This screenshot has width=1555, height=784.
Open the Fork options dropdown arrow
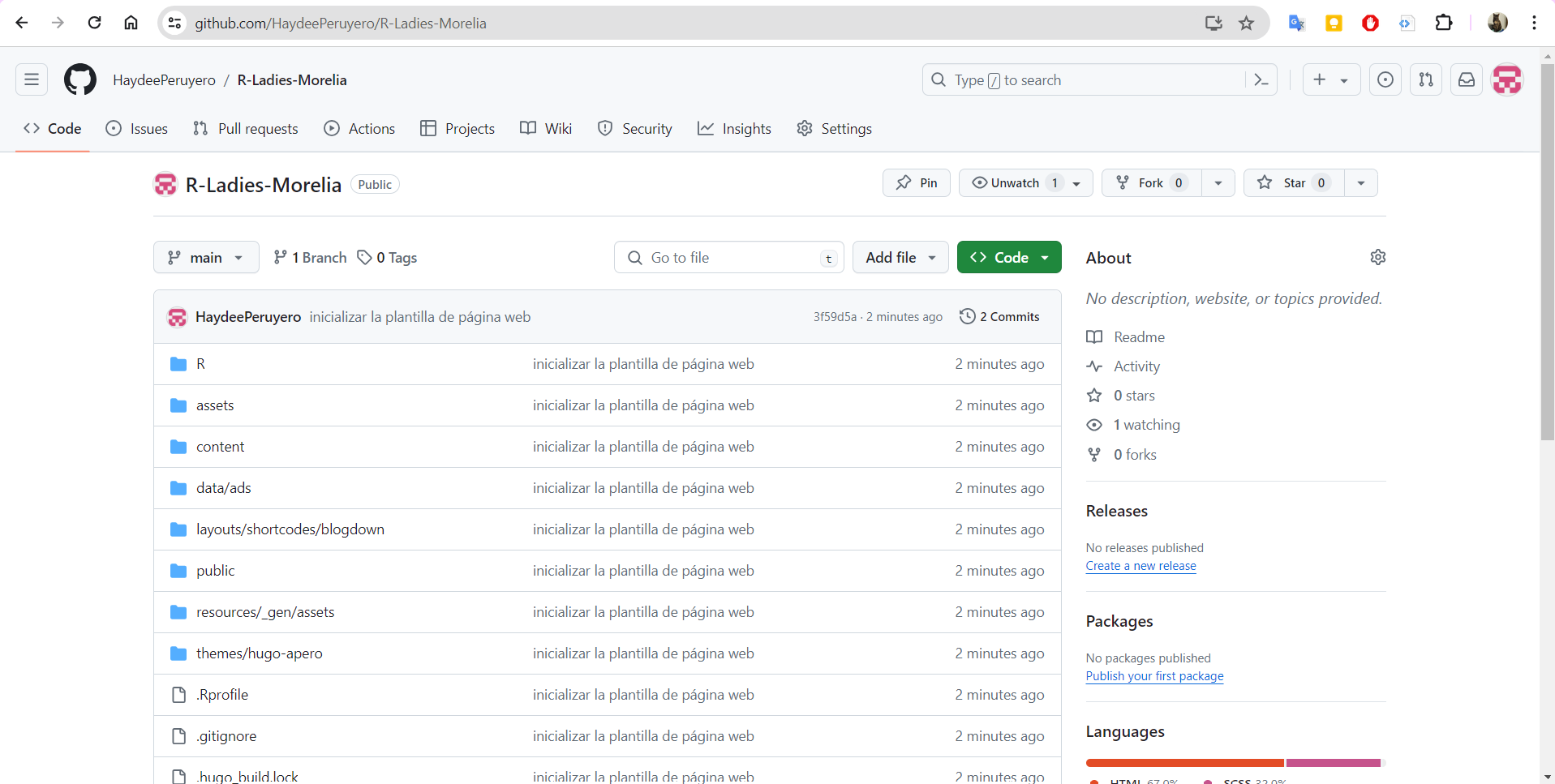click(x=1218, y=182)
